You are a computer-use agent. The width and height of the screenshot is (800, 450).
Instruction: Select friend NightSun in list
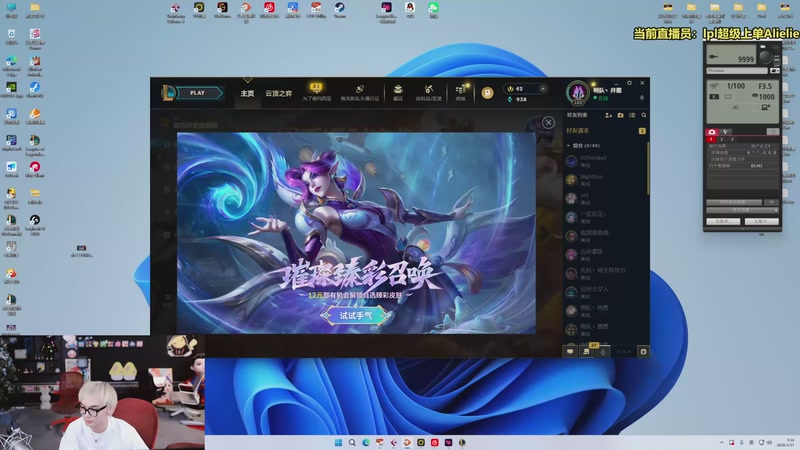point(606,180)
